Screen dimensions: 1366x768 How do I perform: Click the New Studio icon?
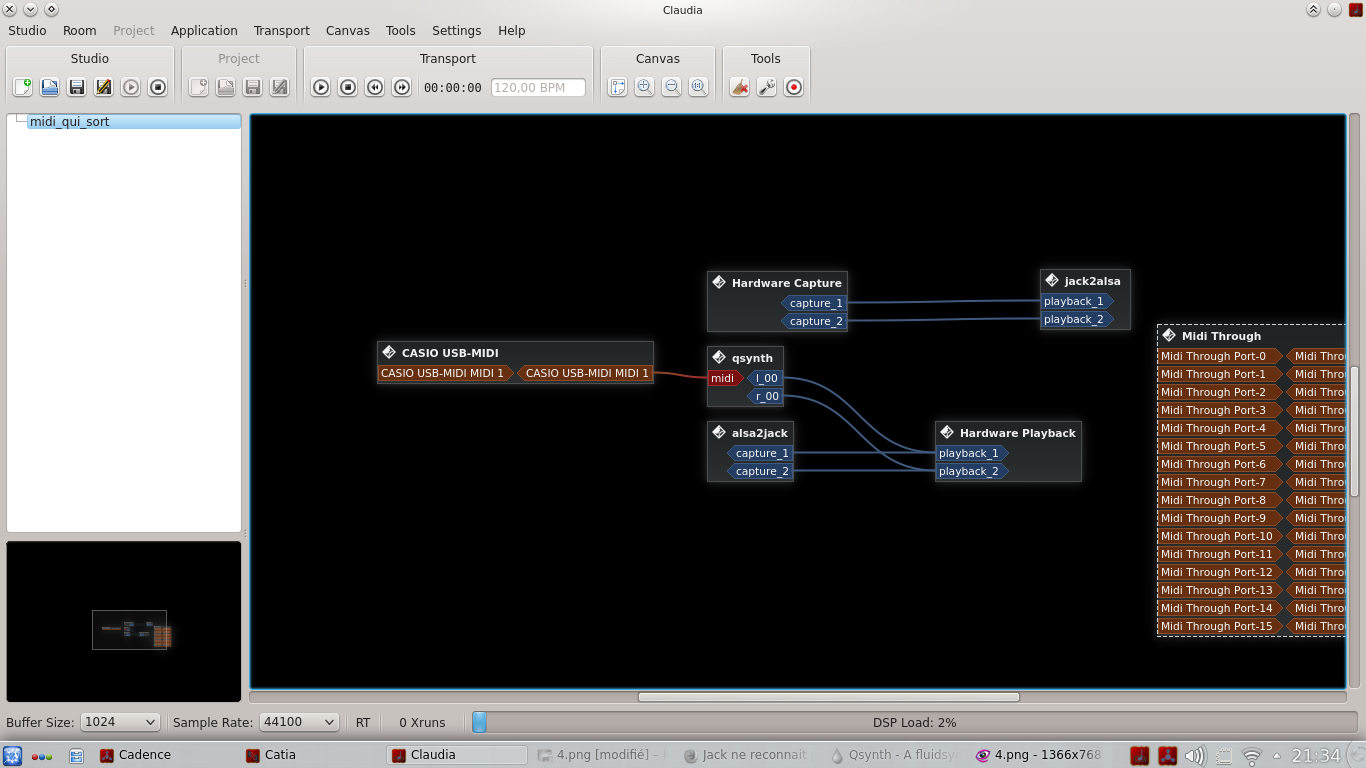point(22,87)
